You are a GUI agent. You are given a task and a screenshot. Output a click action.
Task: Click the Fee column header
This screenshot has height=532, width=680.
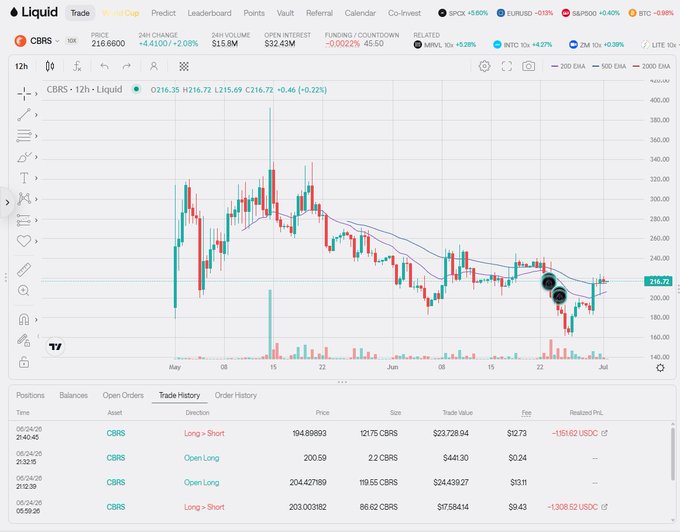[x=526, y=412]
